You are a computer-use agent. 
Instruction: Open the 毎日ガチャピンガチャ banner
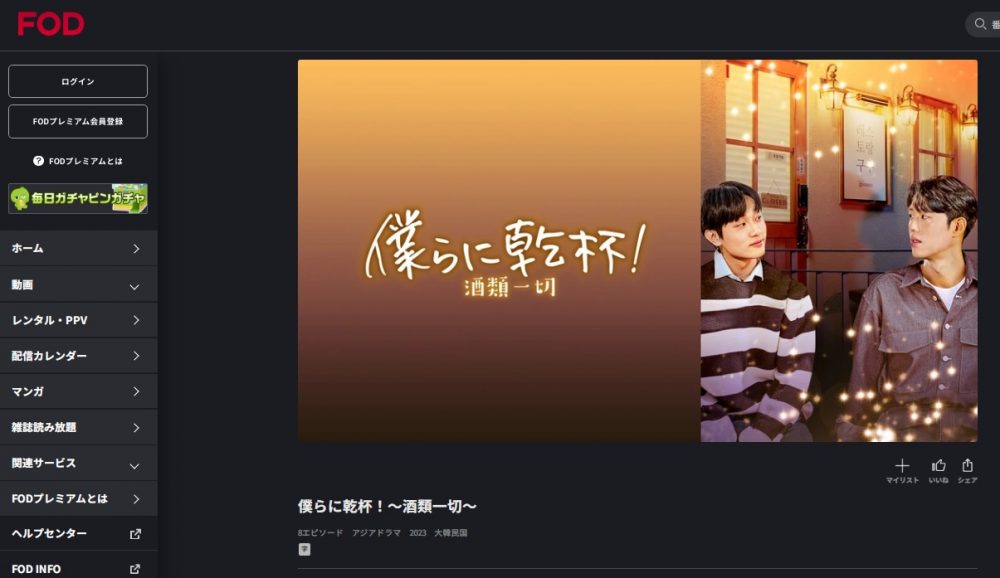(x=78, y=198)
